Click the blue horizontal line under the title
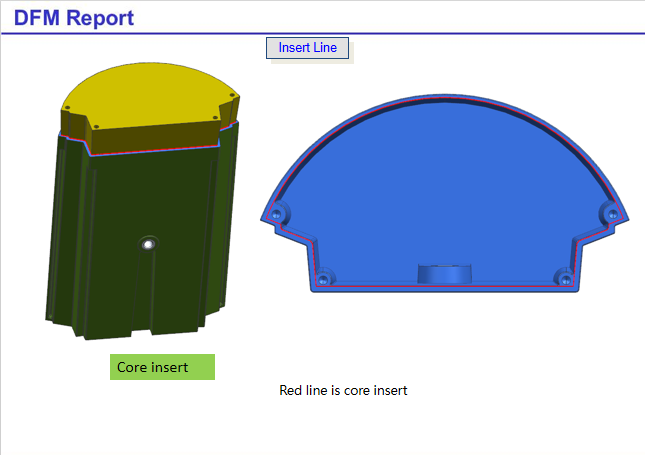This screenshot has width=645, height=455. 322,33
